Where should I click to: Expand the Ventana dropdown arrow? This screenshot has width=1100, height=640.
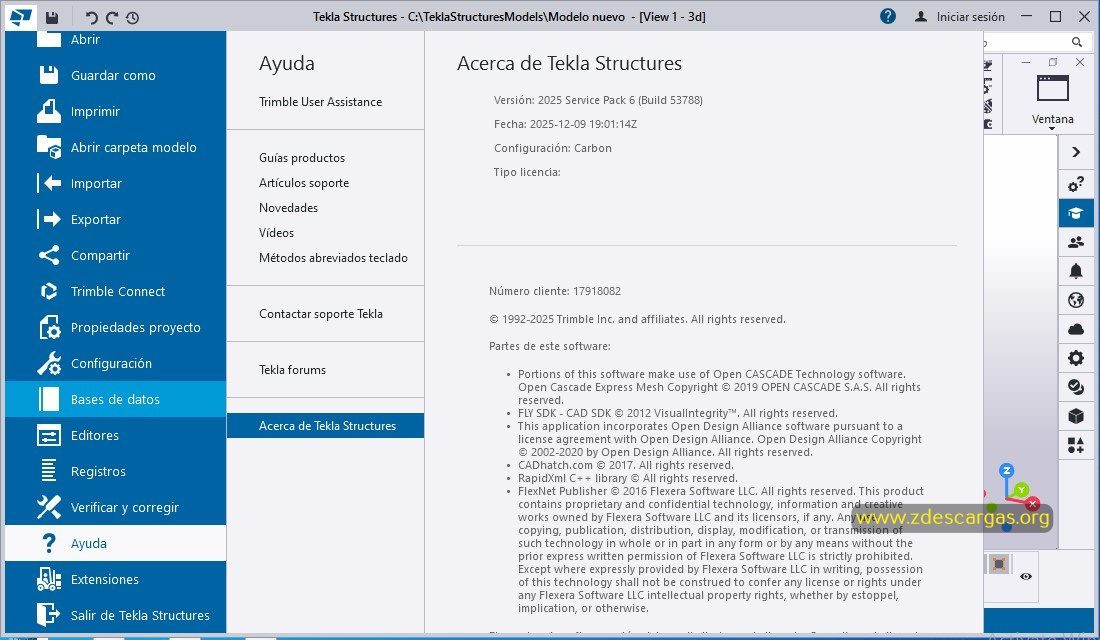1052,129
